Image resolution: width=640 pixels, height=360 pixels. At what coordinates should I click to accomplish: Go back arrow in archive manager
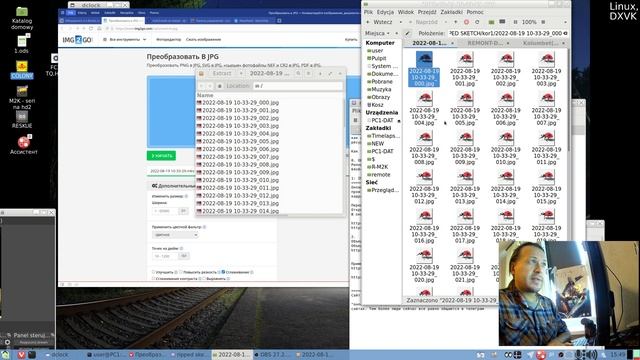(201, 86)
